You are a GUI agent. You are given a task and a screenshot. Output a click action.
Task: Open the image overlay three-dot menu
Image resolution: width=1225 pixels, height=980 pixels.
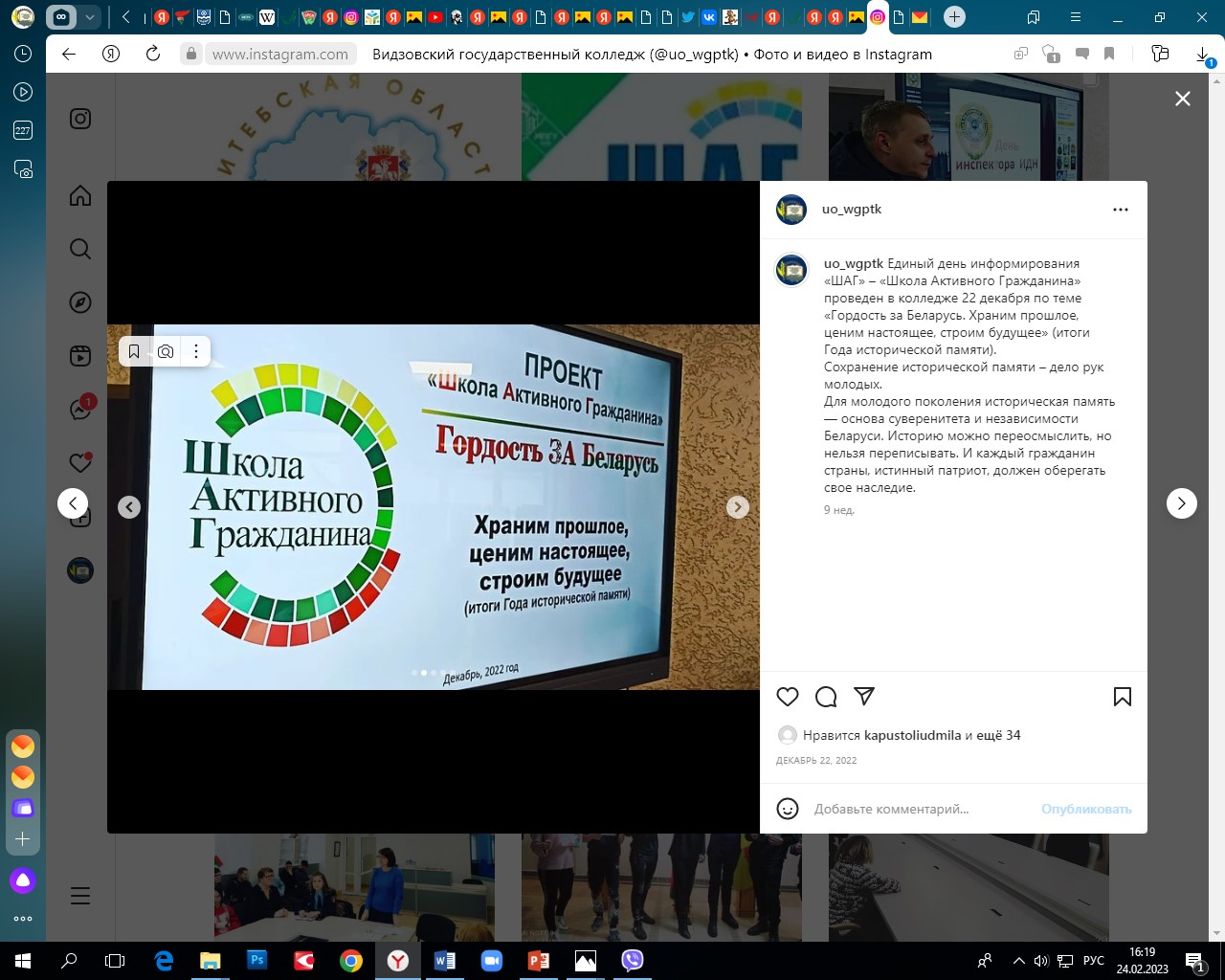tap(196, 351)
